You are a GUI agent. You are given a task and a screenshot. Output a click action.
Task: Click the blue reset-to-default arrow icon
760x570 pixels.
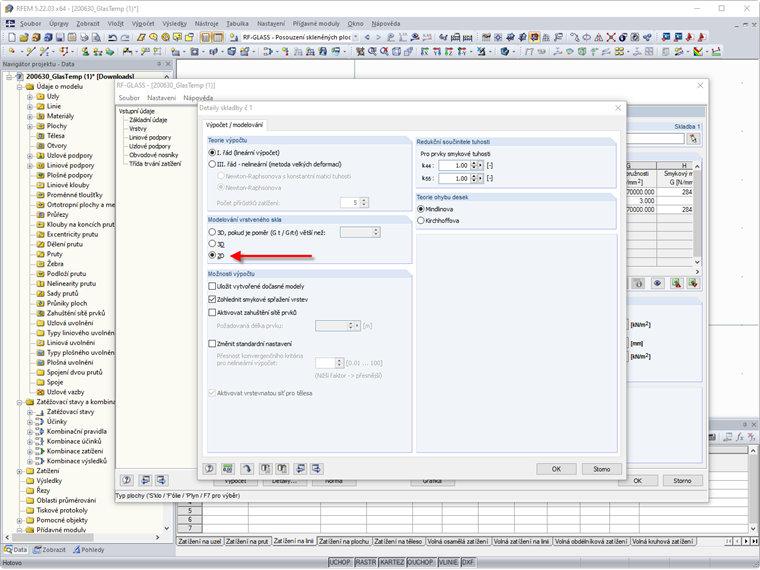tap(247, 469)
